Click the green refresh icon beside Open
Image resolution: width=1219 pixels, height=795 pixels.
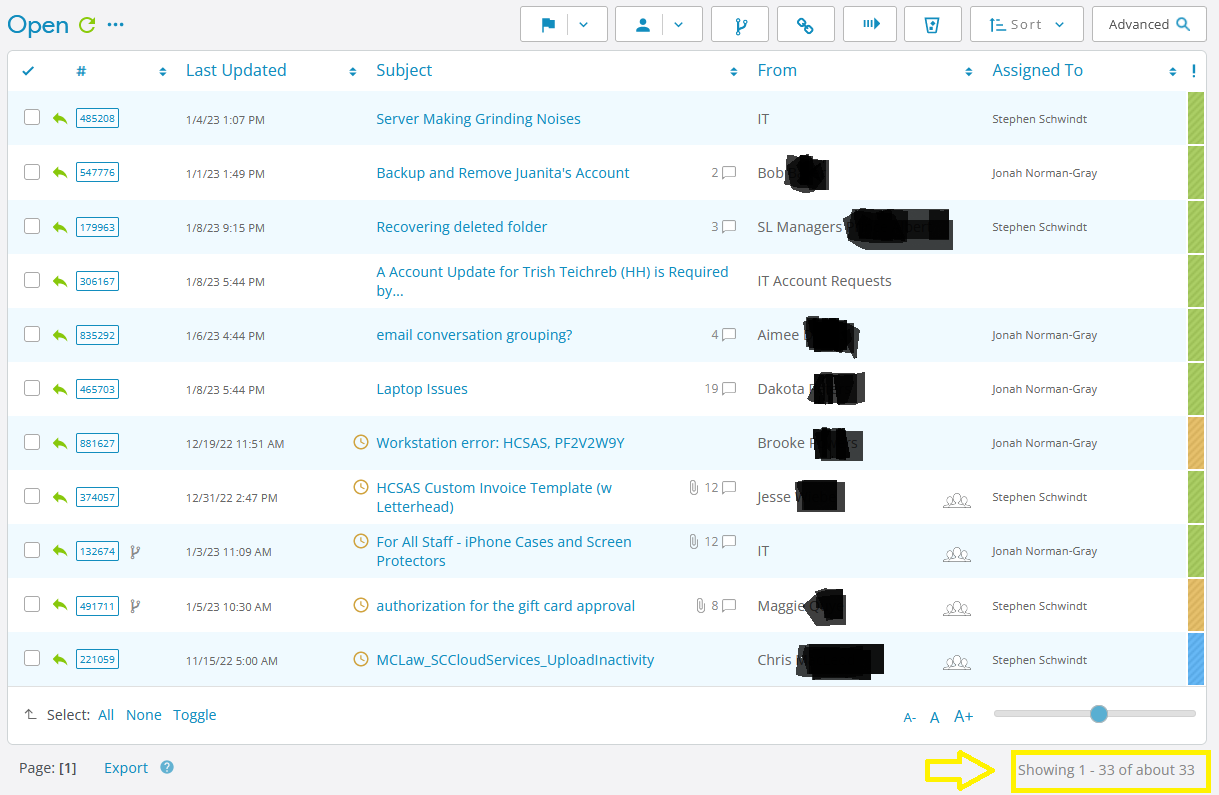87,25
